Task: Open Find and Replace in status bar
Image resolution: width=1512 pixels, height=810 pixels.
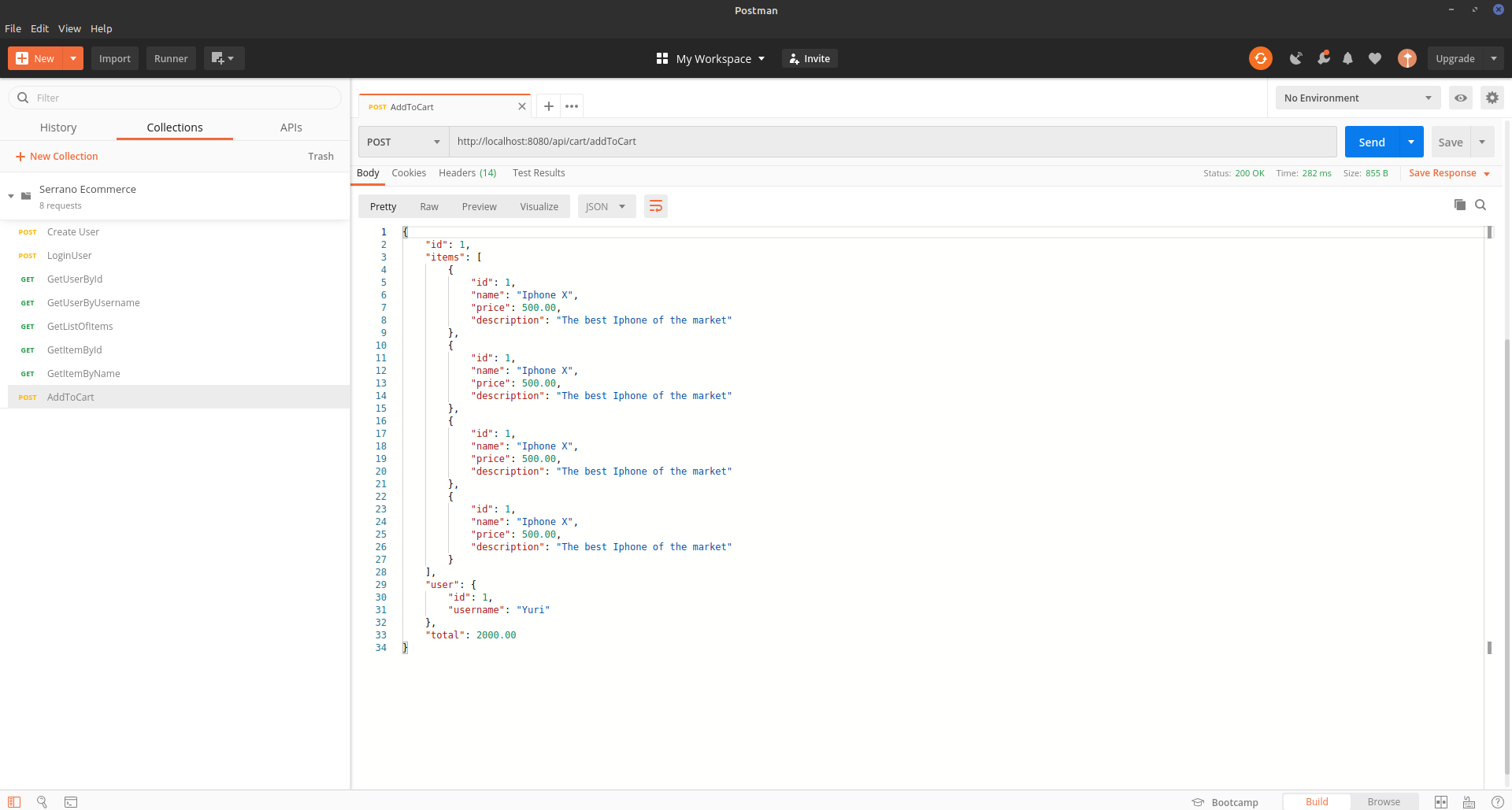Action: click(x=42, y=801)
